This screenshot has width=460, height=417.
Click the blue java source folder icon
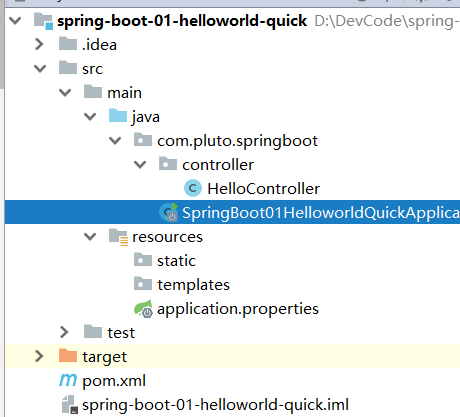[118, 116]
